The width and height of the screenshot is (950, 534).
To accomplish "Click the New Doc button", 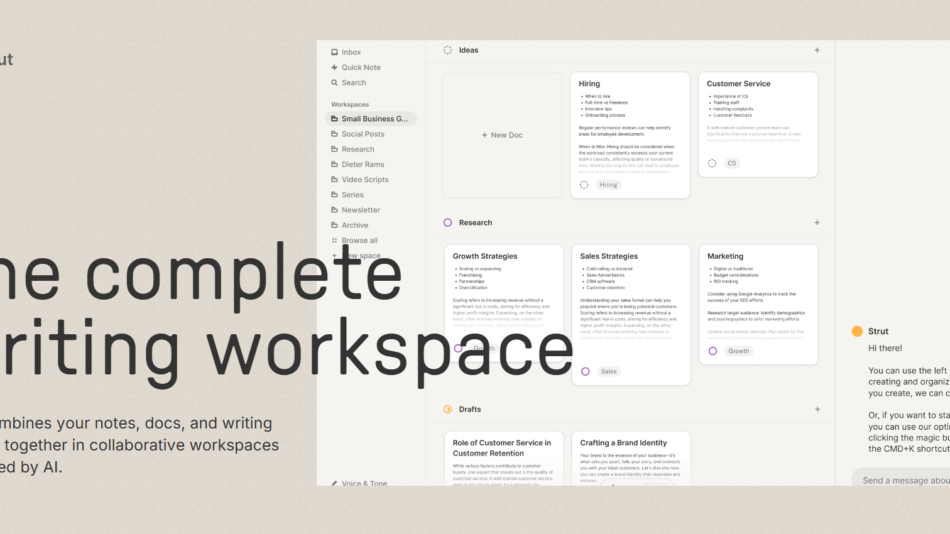I will pos(502,135).
